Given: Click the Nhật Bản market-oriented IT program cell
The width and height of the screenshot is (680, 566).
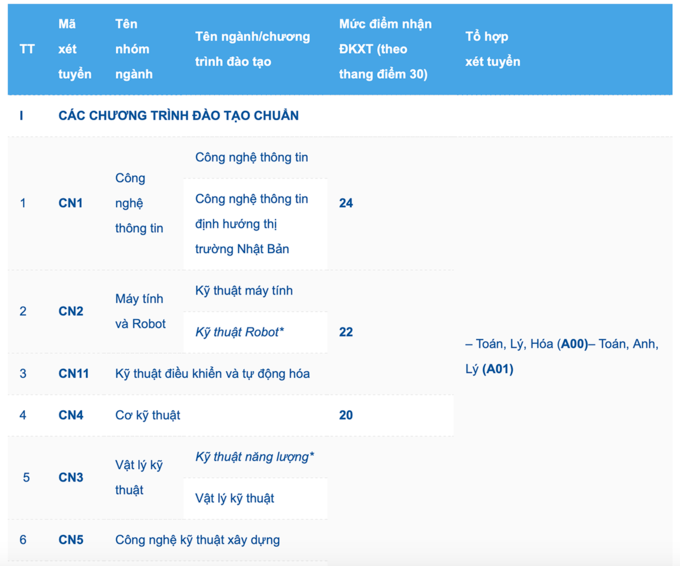Looking at the screenshot, I should point(252,224).
